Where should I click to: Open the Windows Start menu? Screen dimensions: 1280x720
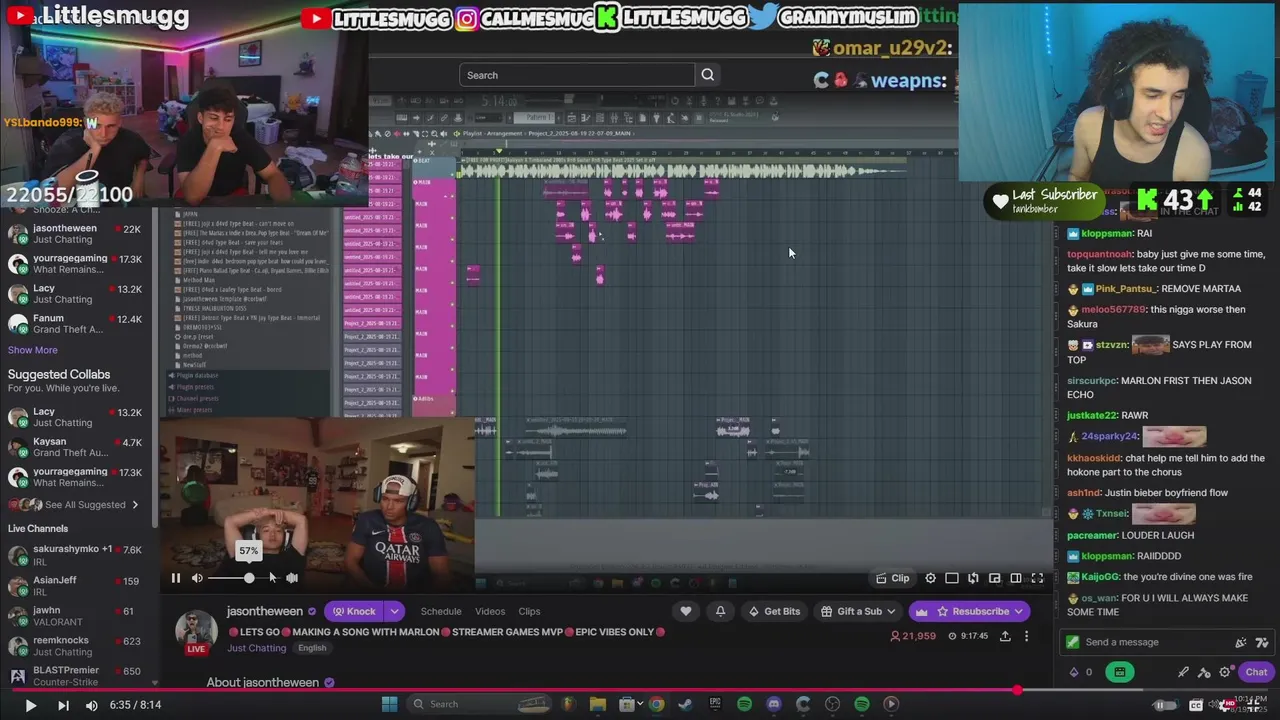[x=390, y=704]
